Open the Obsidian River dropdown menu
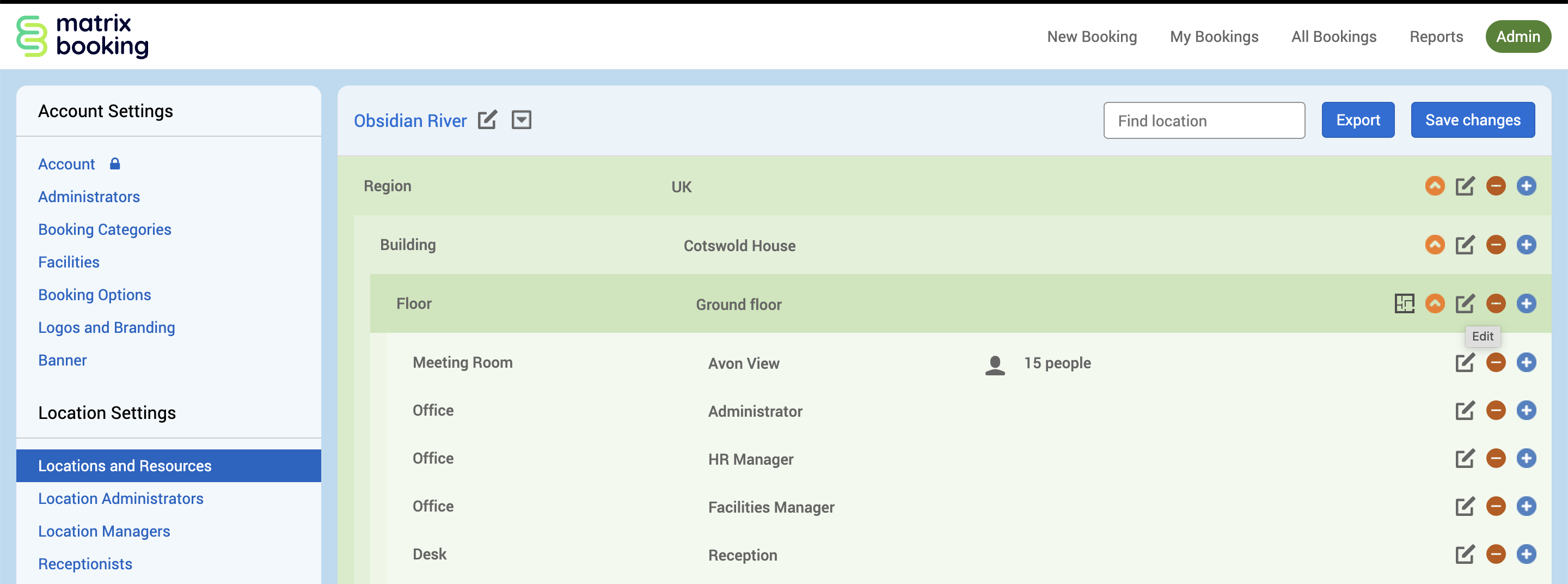The height and width of the screenshot is (584, 1568). (x=521, y=120)
